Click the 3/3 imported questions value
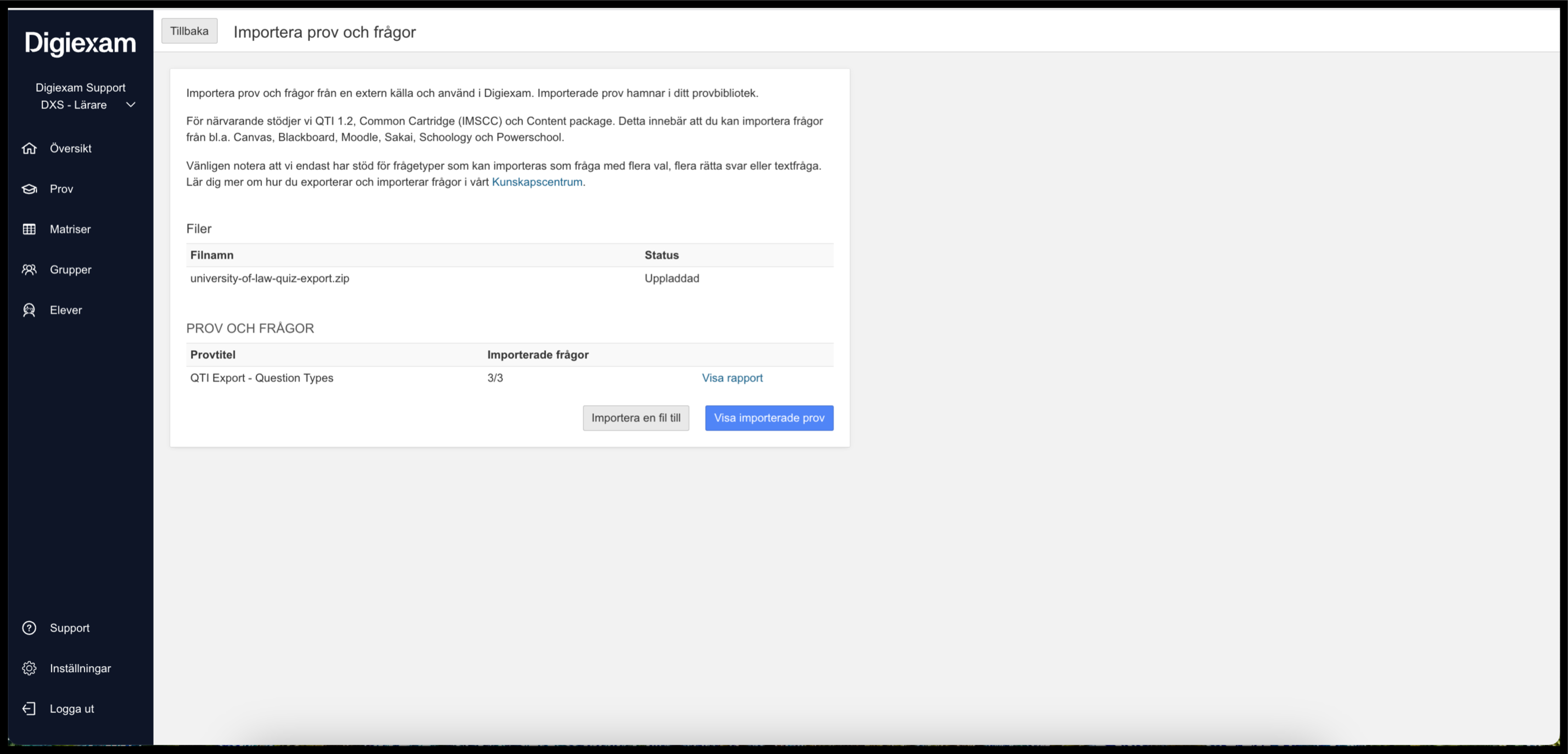Image resolution: width=1568 pixels, height=754 pixels. (x=495, y=378)
